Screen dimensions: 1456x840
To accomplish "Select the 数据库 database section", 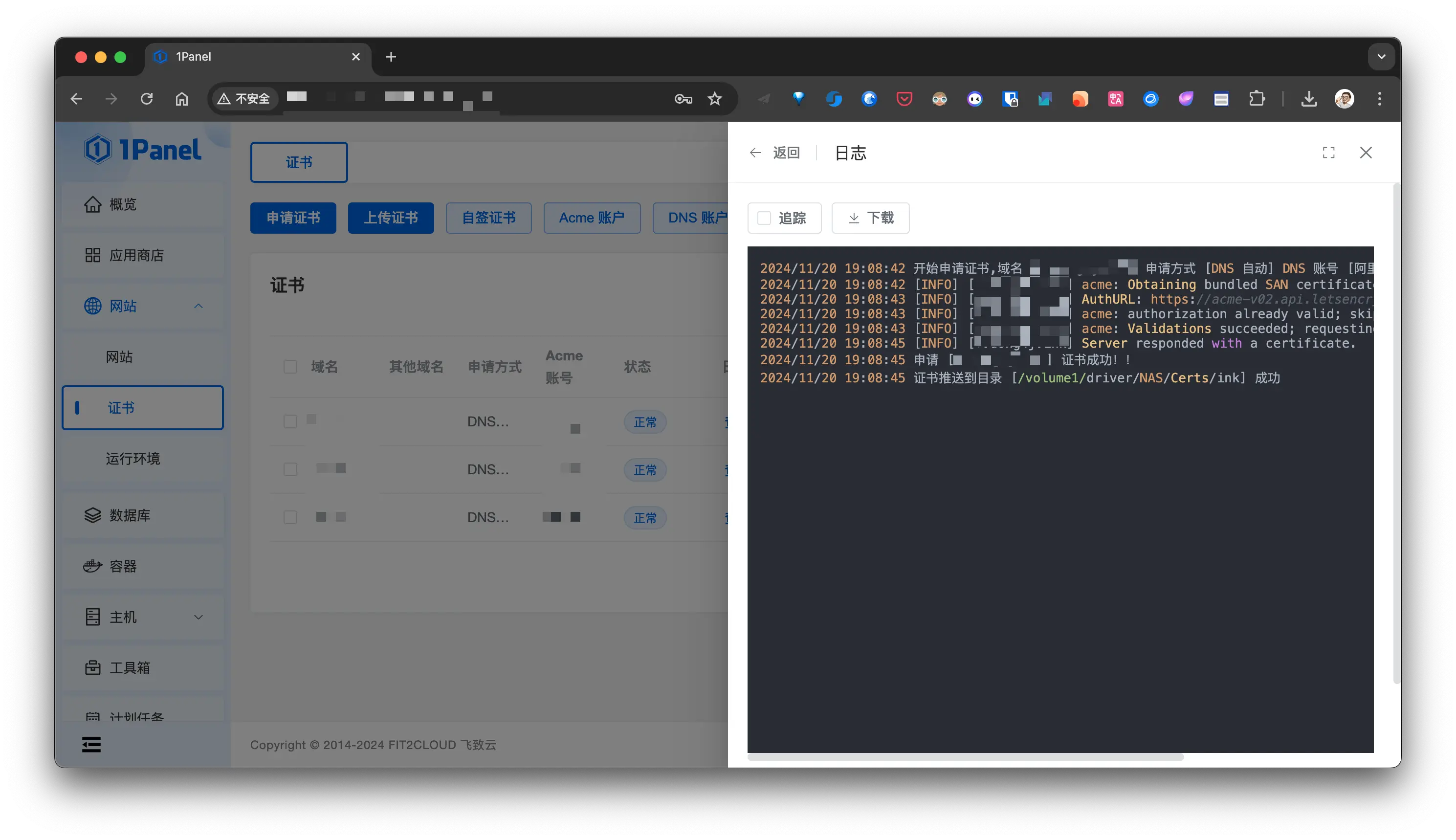I will 129,515.
